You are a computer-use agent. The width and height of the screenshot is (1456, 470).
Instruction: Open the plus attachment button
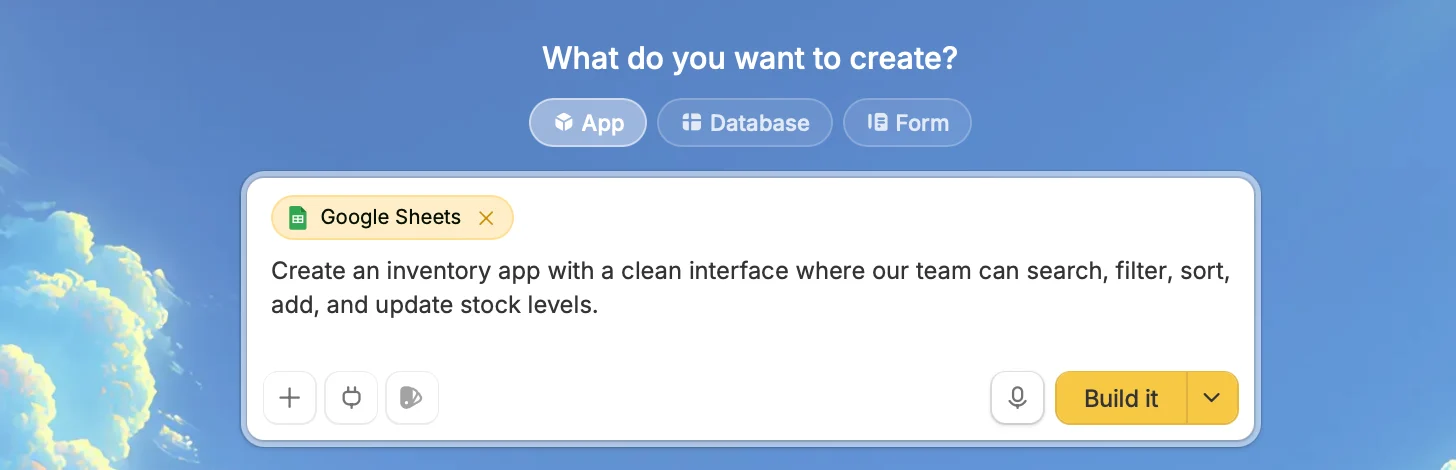click(290, 398)
